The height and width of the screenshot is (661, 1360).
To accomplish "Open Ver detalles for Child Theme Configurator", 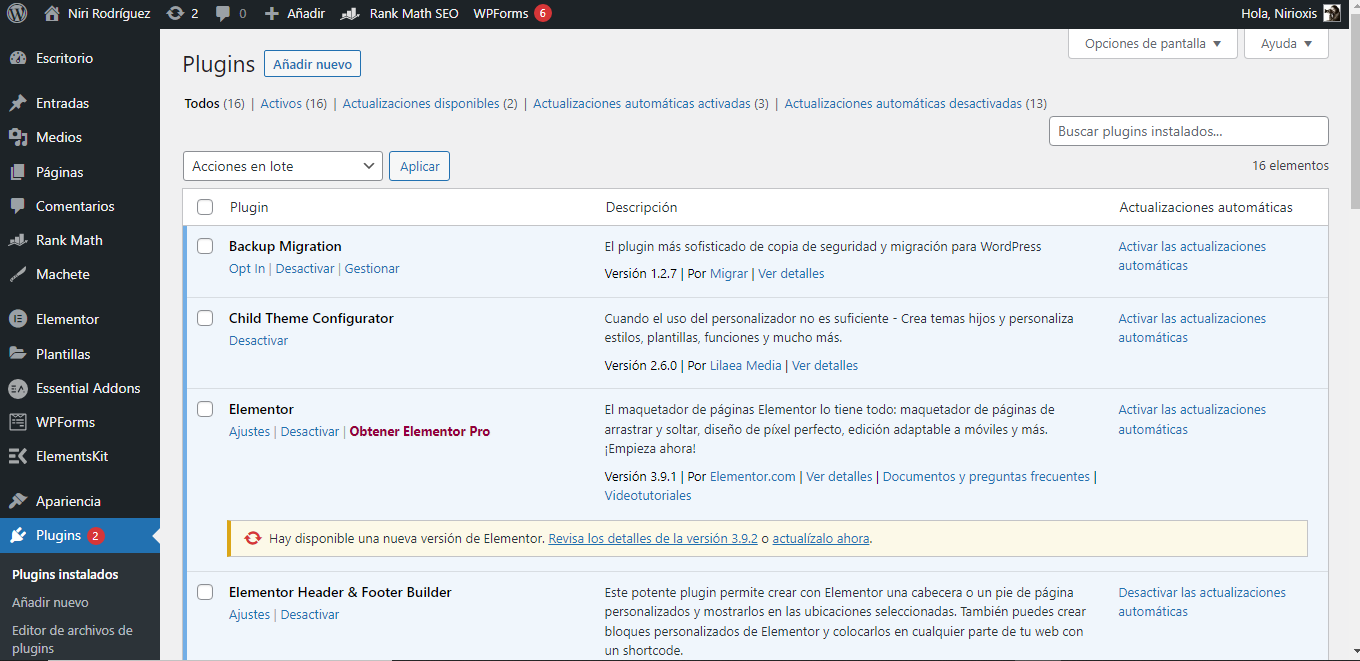I will (x=825, y=366).
